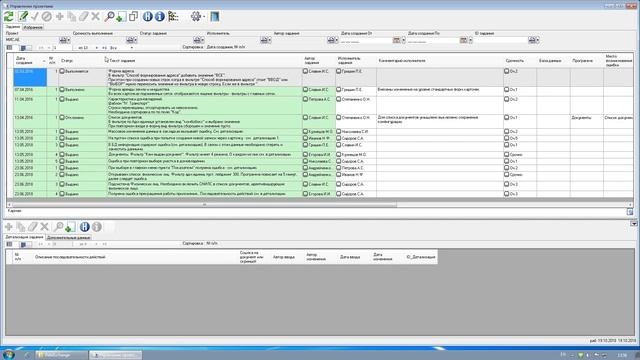Switch to the Детализация задания tab
The height and width of the screenshot is (360, 640).
click(24, 237)
